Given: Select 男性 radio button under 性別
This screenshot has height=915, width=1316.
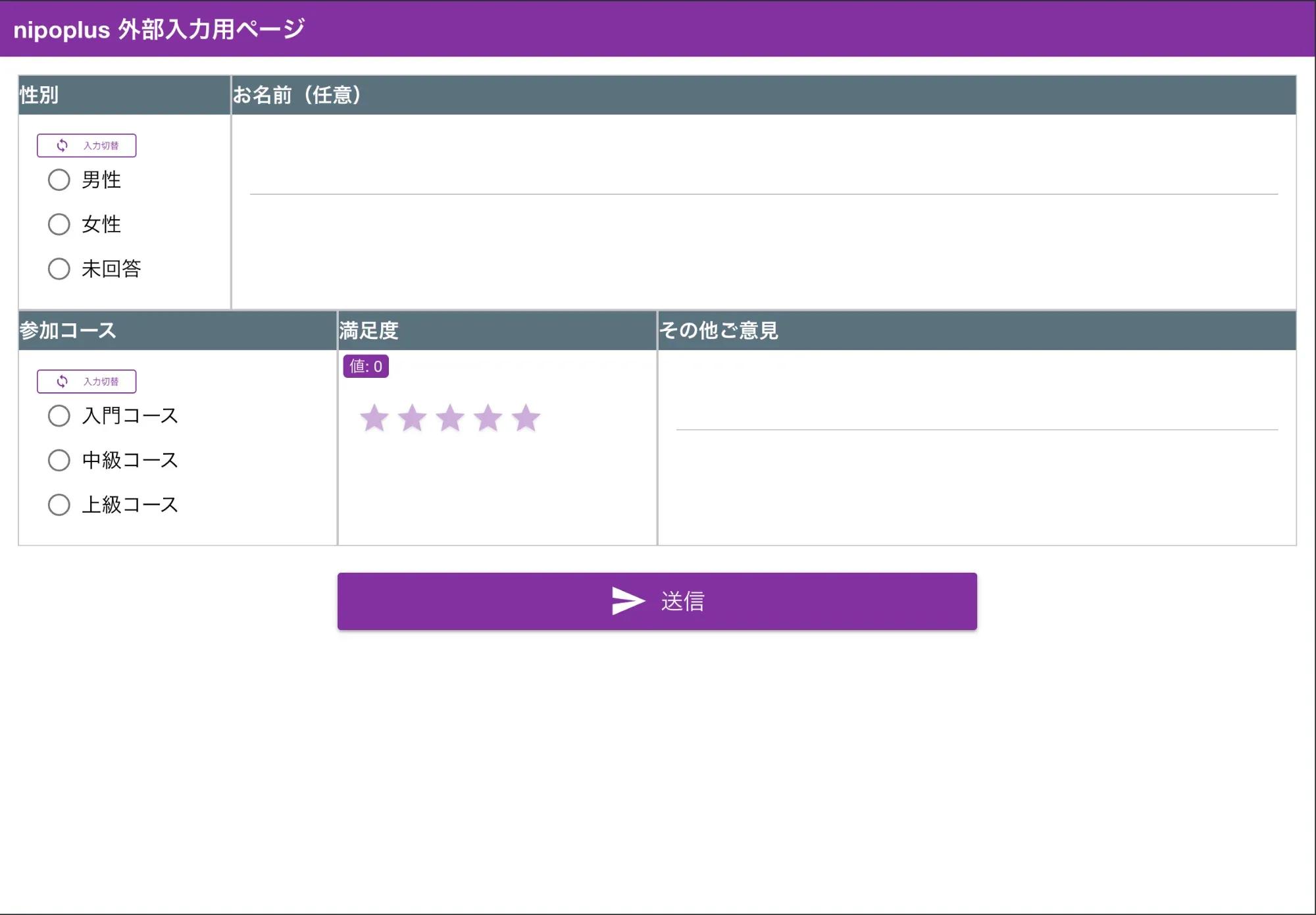Looking at the screenshot, I should (x=59, y=180).
